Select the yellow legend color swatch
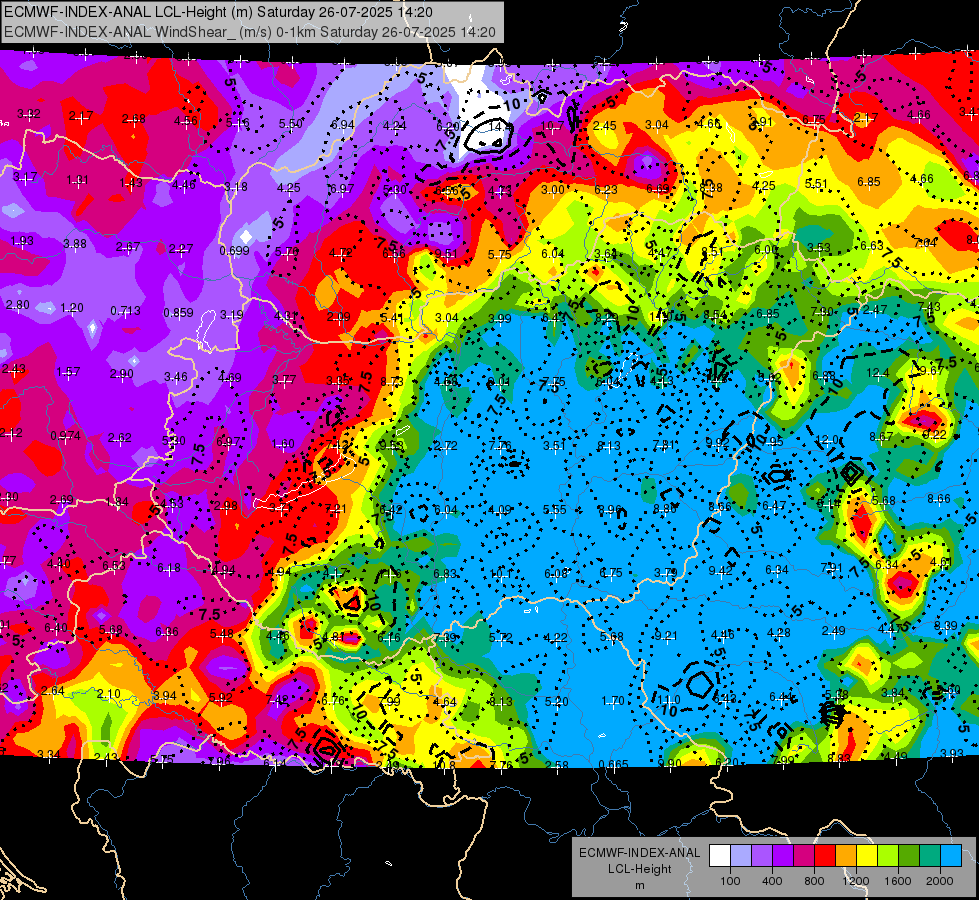 click(x=867, y=856)
